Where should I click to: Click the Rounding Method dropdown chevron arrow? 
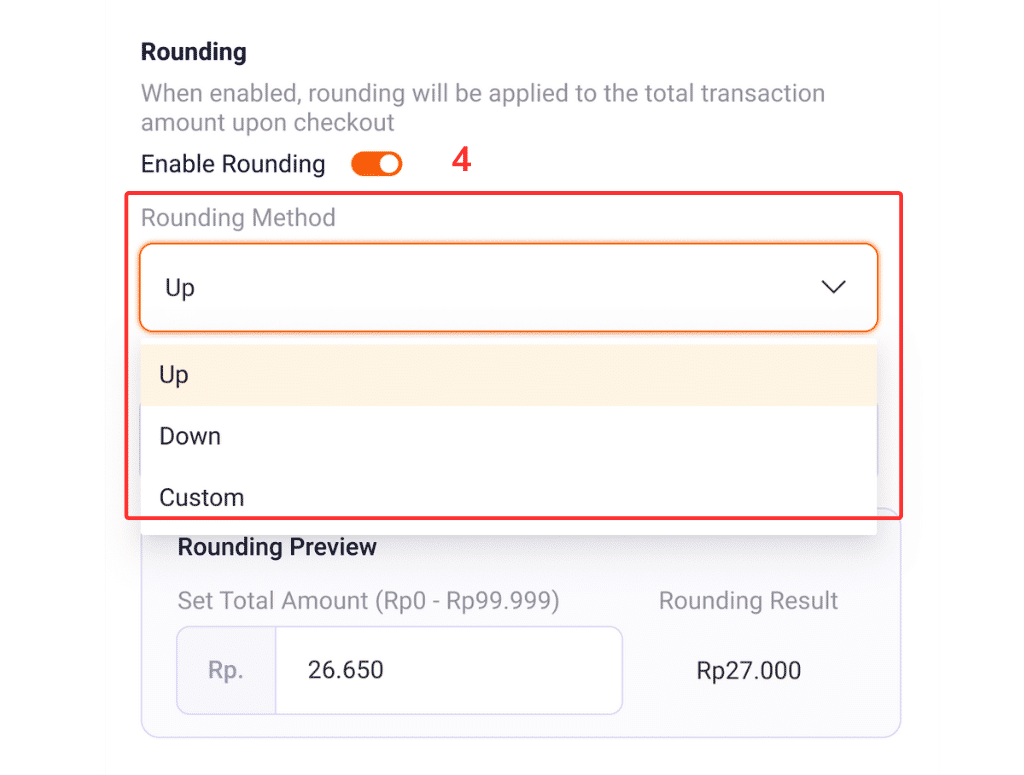tap(833, 287)
